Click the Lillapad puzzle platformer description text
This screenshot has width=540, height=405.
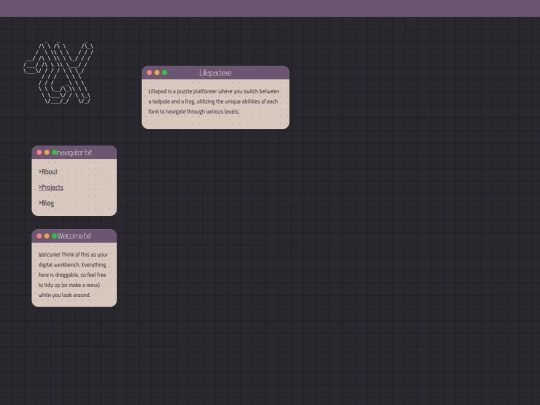(x=214, y=102)
